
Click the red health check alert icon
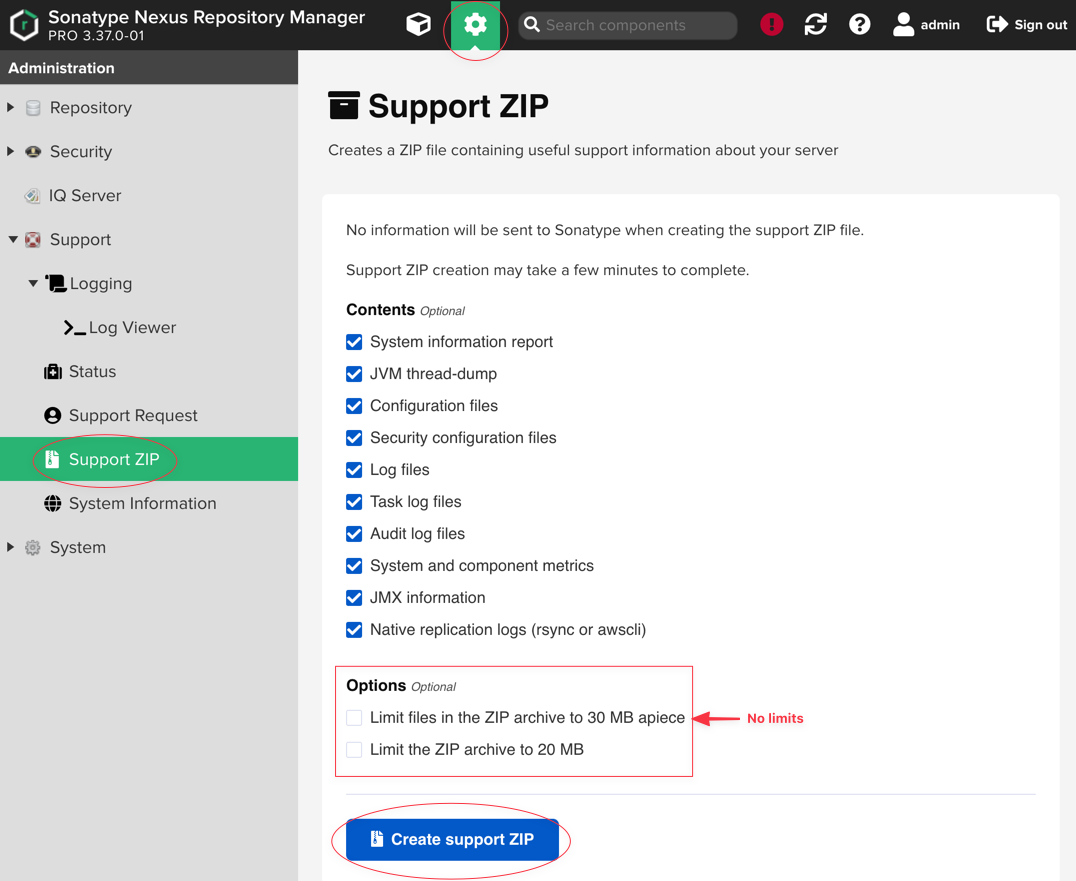pyautogui.click(x=771, y=23)
